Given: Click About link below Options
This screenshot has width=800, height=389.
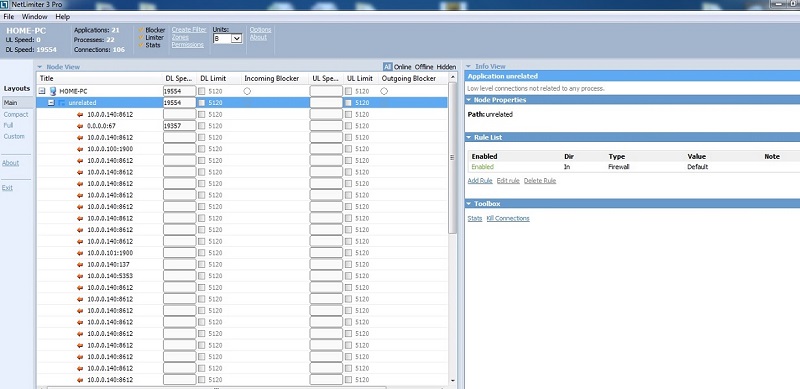Looking at the screenshot, I should [258, 37].
